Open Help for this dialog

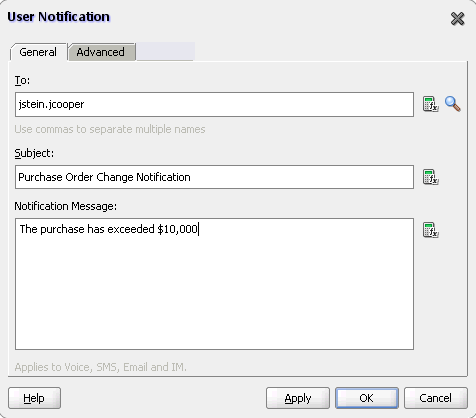[34, 398]
